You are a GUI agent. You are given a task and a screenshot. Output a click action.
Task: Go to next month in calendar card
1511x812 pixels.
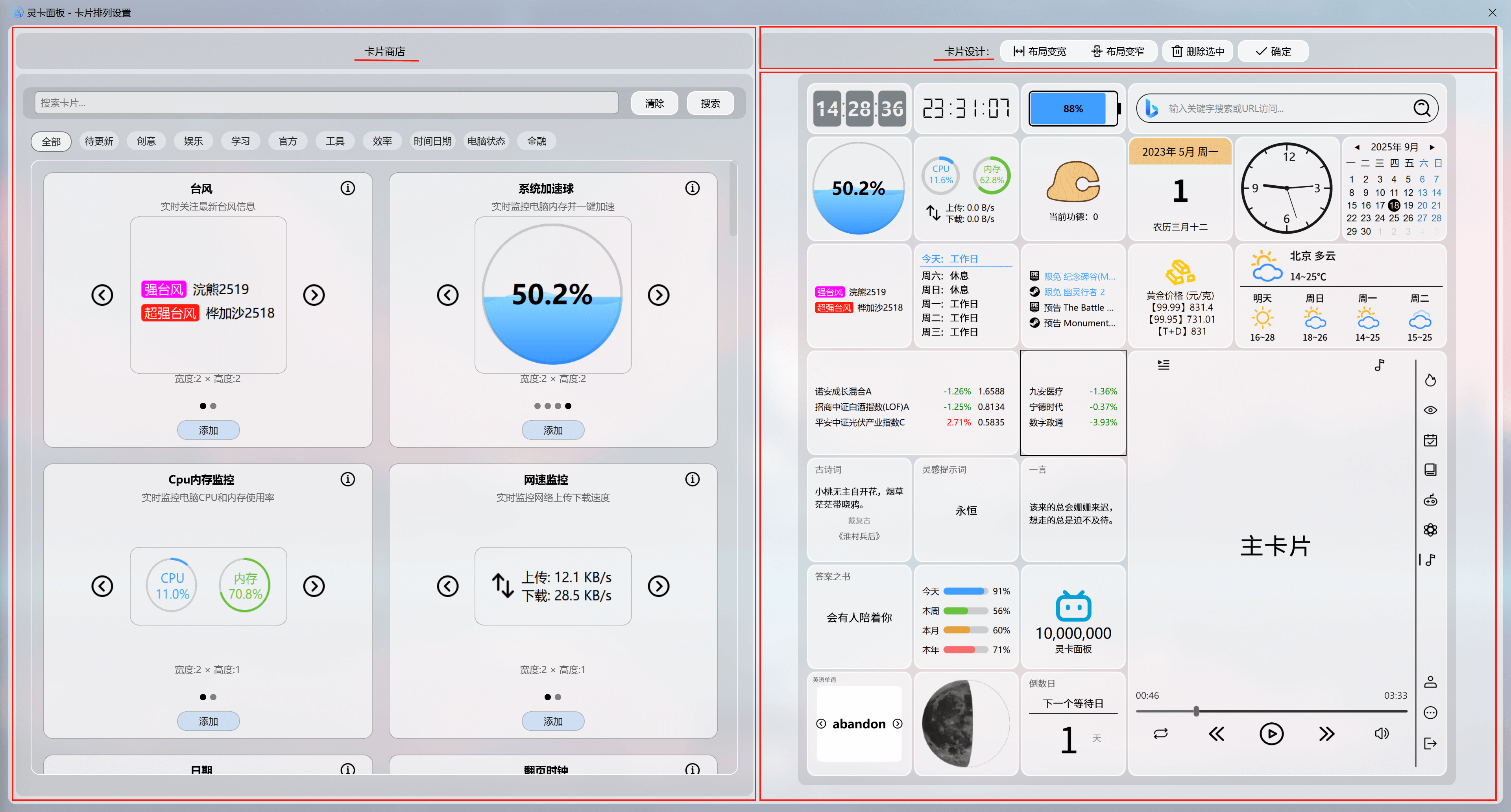click(1432, 147)
